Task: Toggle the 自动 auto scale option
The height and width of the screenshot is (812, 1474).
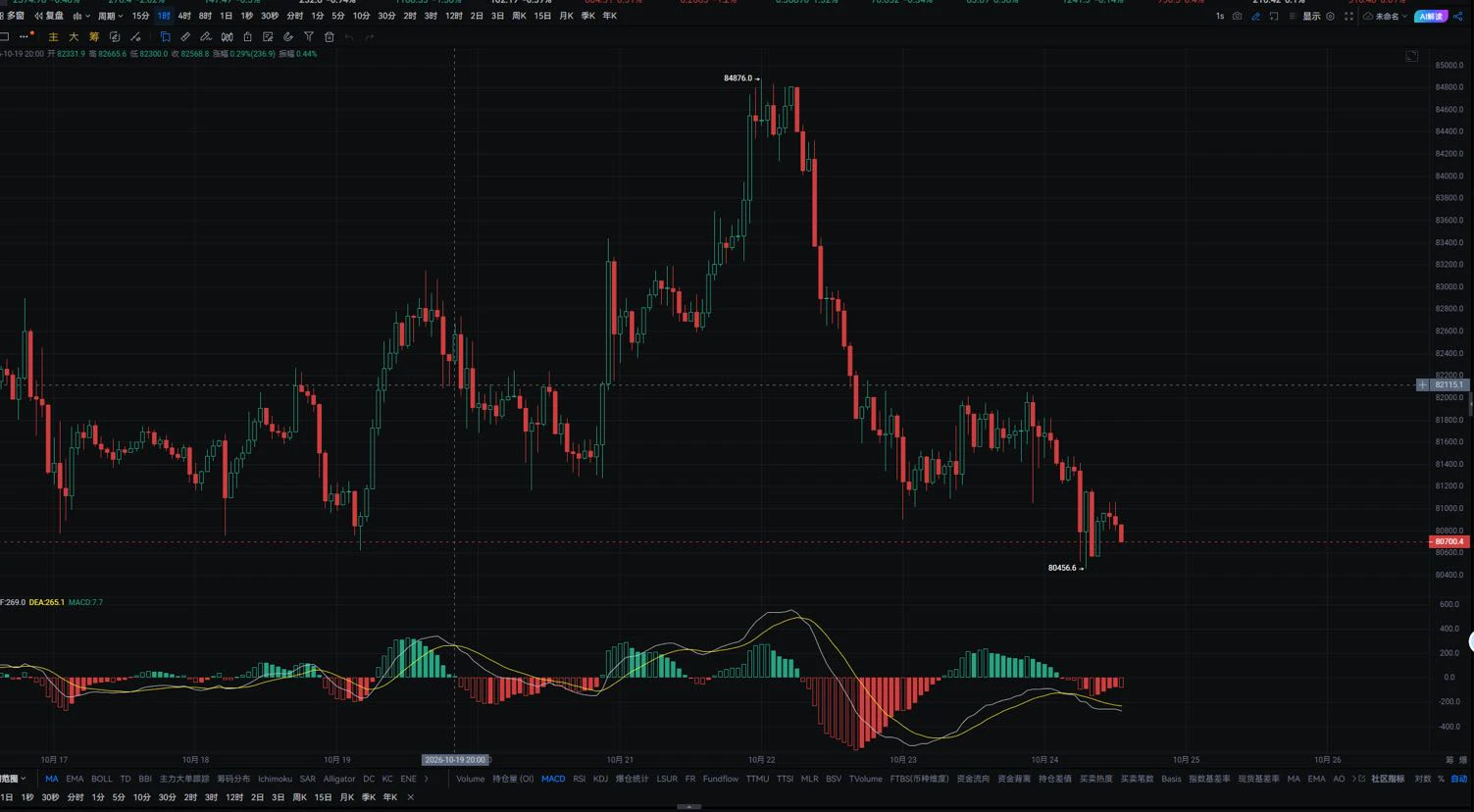Action: (1459, 779)
